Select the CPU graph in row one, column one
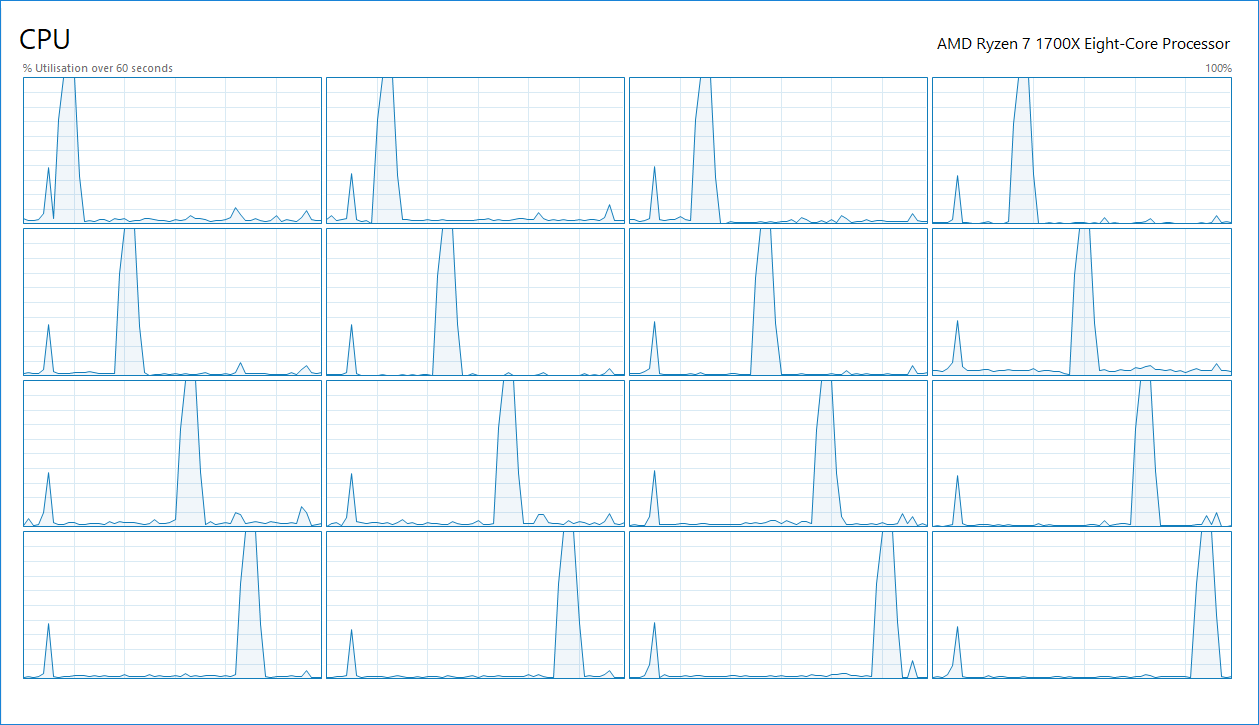1259x725 pixels. tap(172, 151)
